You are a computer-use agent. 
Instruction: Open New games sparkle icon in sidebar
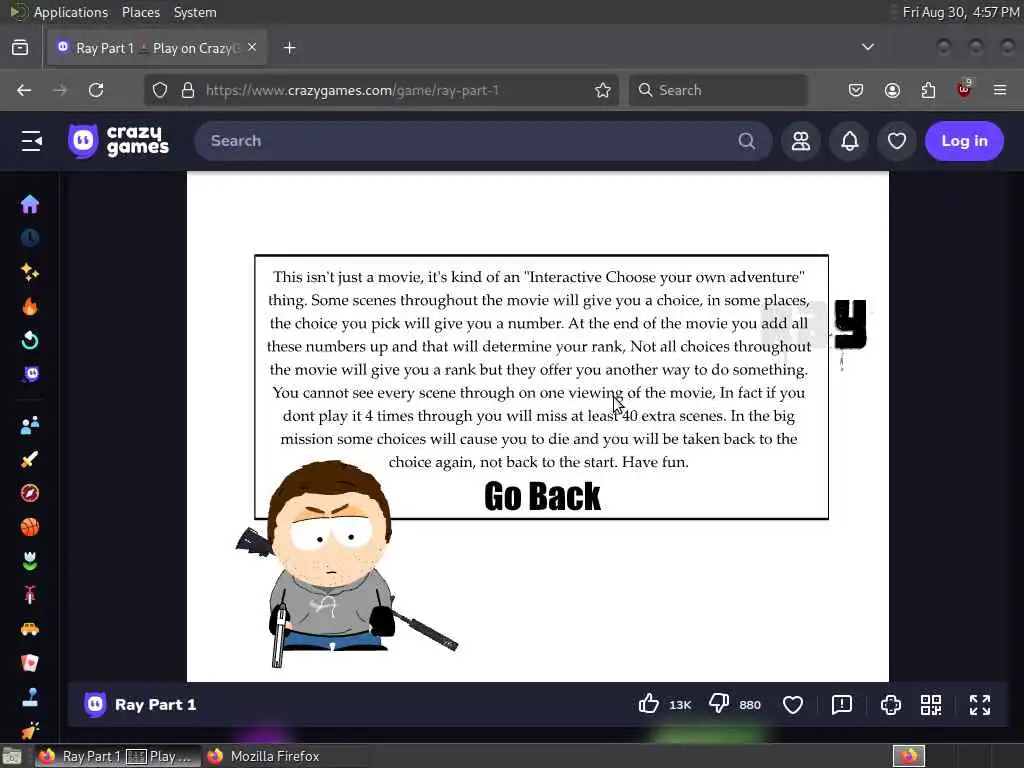[x=29, y=272]
